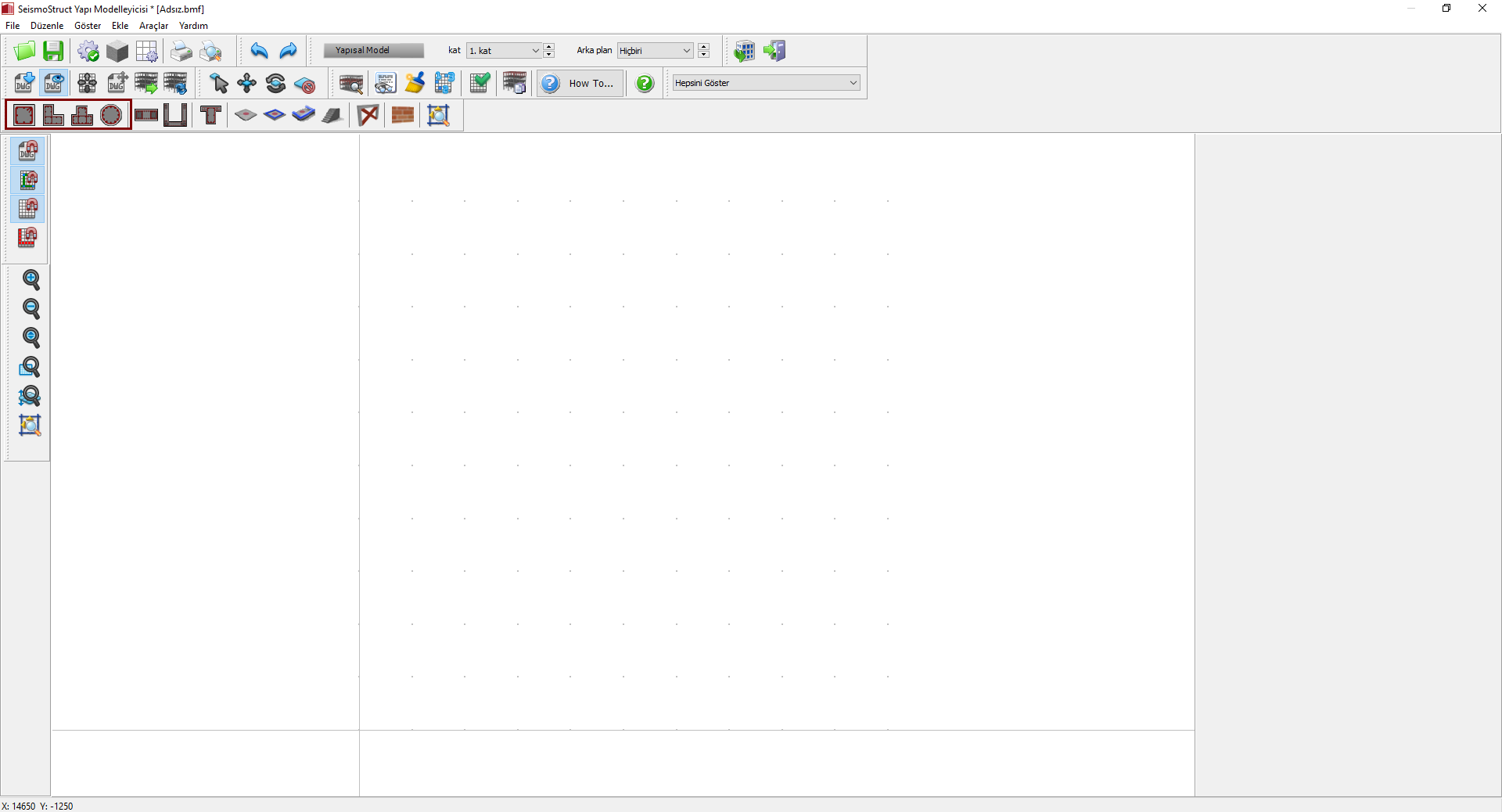Toggle DWG visibility eye icon
This screenshot has height=812, width=1502.
[54, 83]
